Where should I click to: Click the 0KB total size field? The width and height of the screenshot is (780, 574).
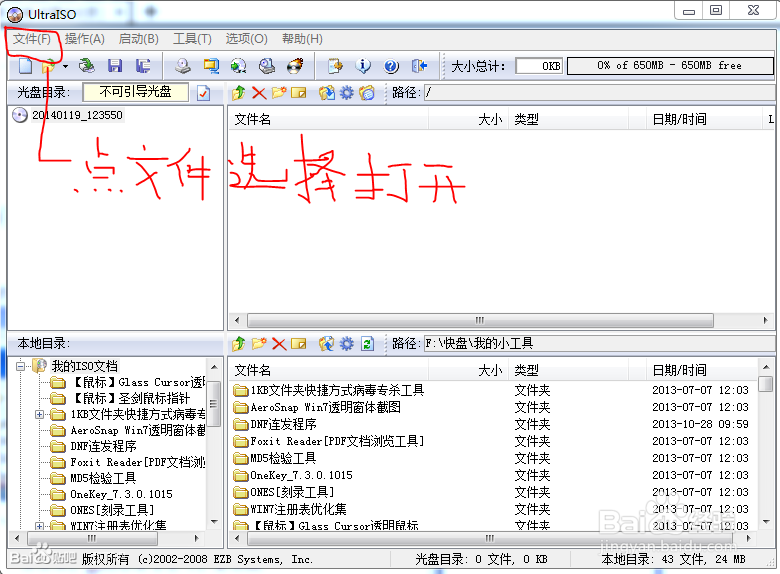[539, 66]
